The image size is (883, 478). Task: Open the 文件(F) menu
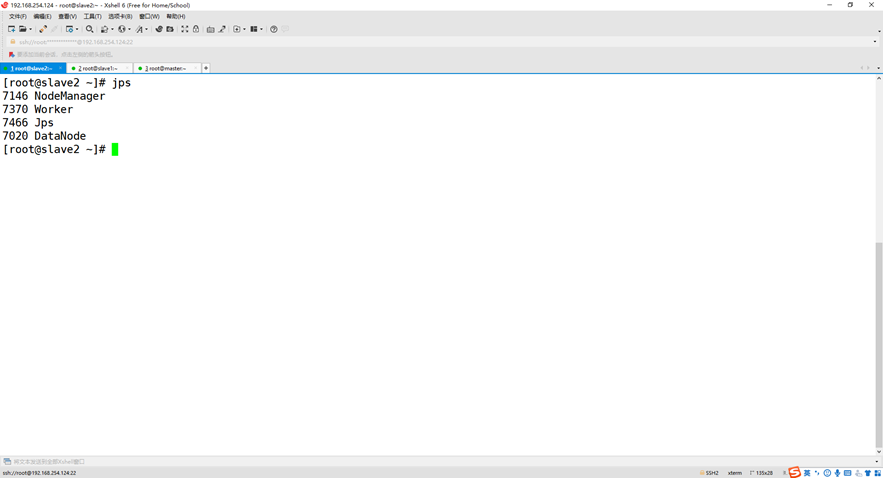pos(17,16)
